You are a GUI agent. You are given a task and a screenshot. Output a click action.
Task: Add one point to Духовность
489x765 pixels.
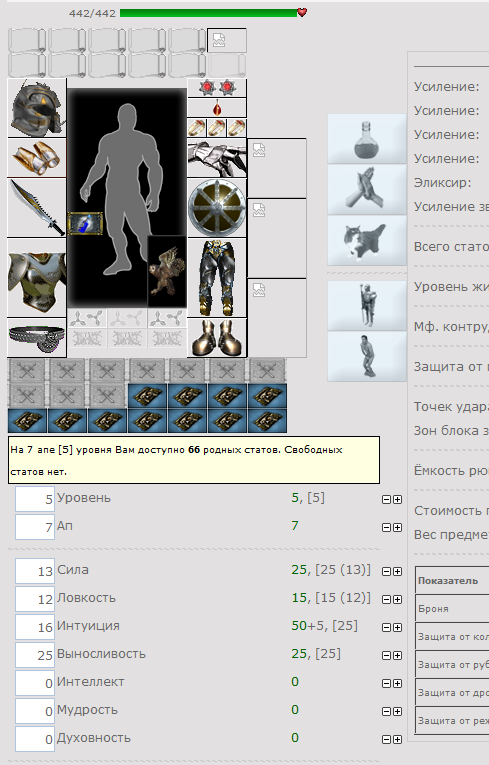398,740
